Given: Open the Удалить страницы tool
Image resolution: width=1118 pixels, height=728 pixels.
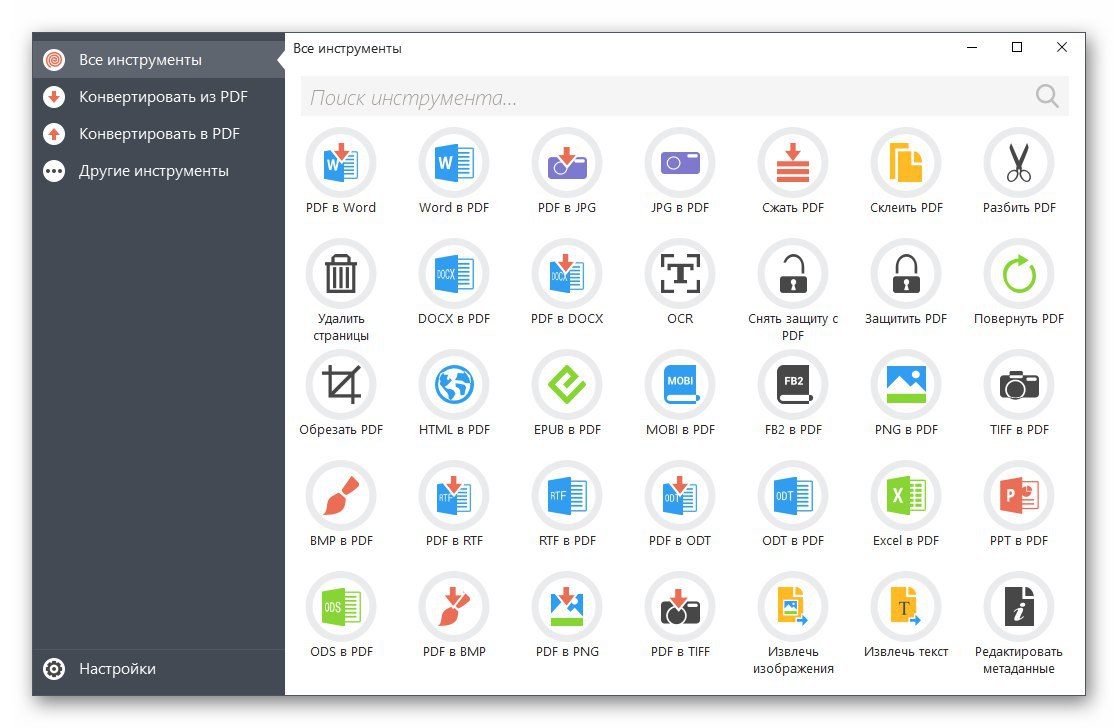Looking at the screenshot, I should point(341,275).
